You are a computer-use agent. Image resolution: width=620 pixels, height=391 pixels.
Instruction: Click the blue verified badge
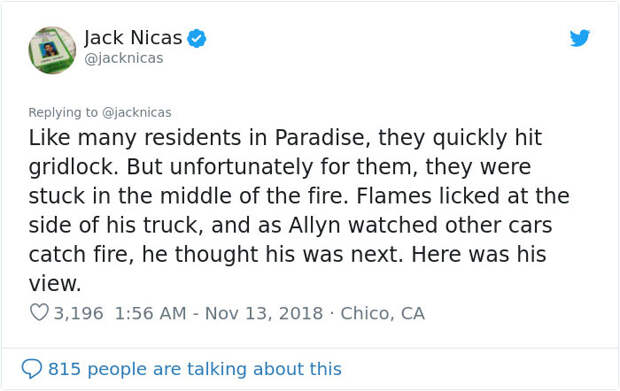197,38
